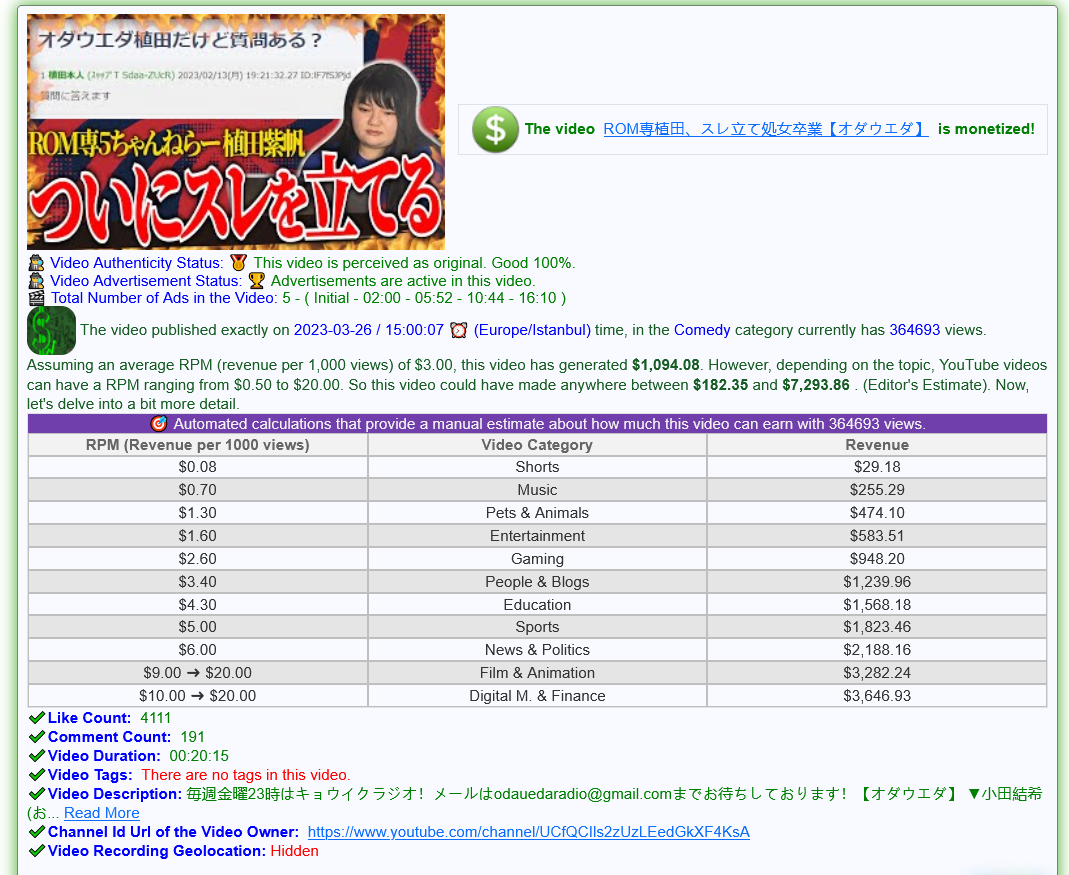Click the red Hidden geolocation value
1069x875 pixels.
point(295,850)
